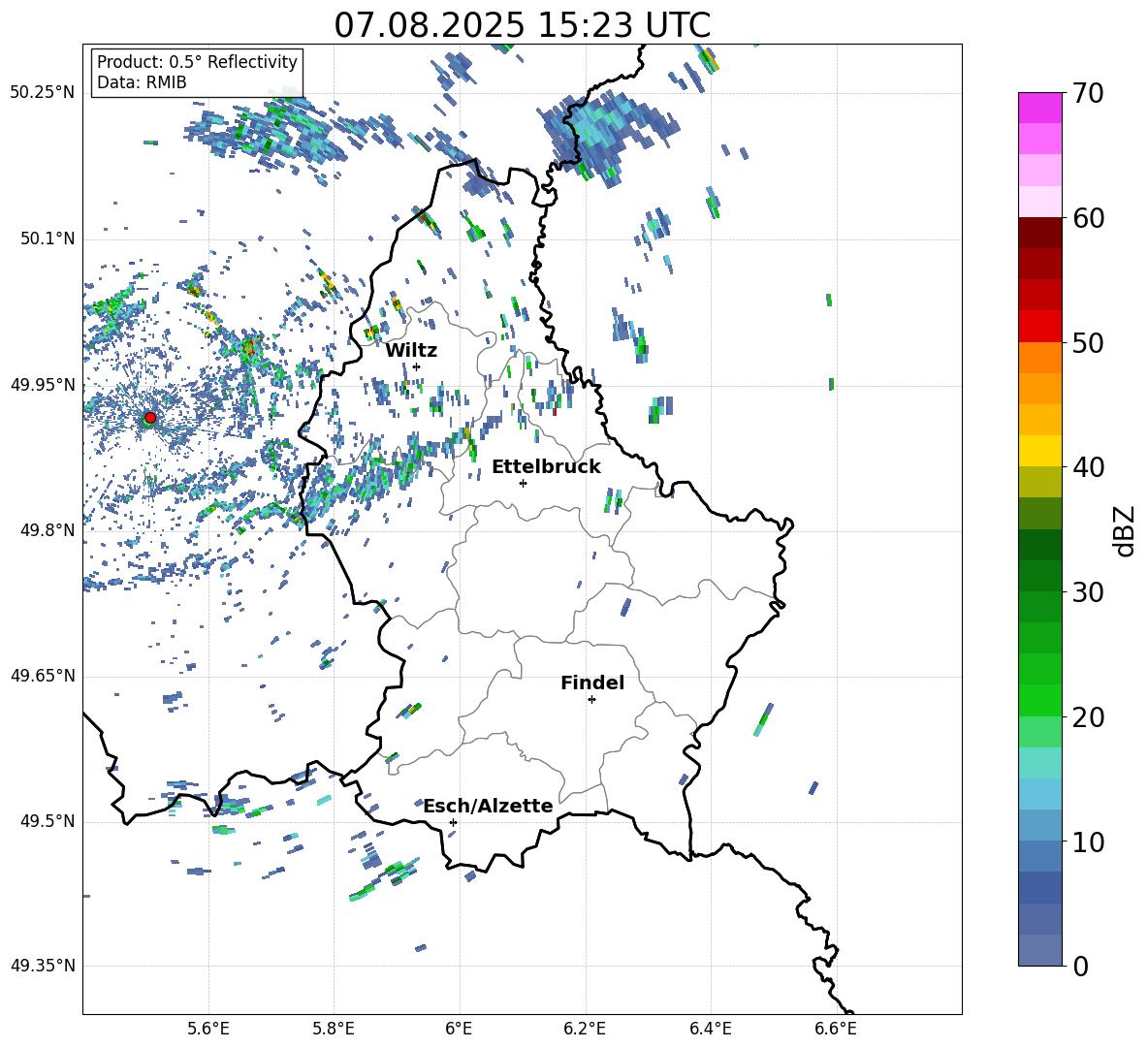Click the 49.35°N latitude label
Screen dimensions: 1148x1048
pyautogui.click(x=43, y=966)
